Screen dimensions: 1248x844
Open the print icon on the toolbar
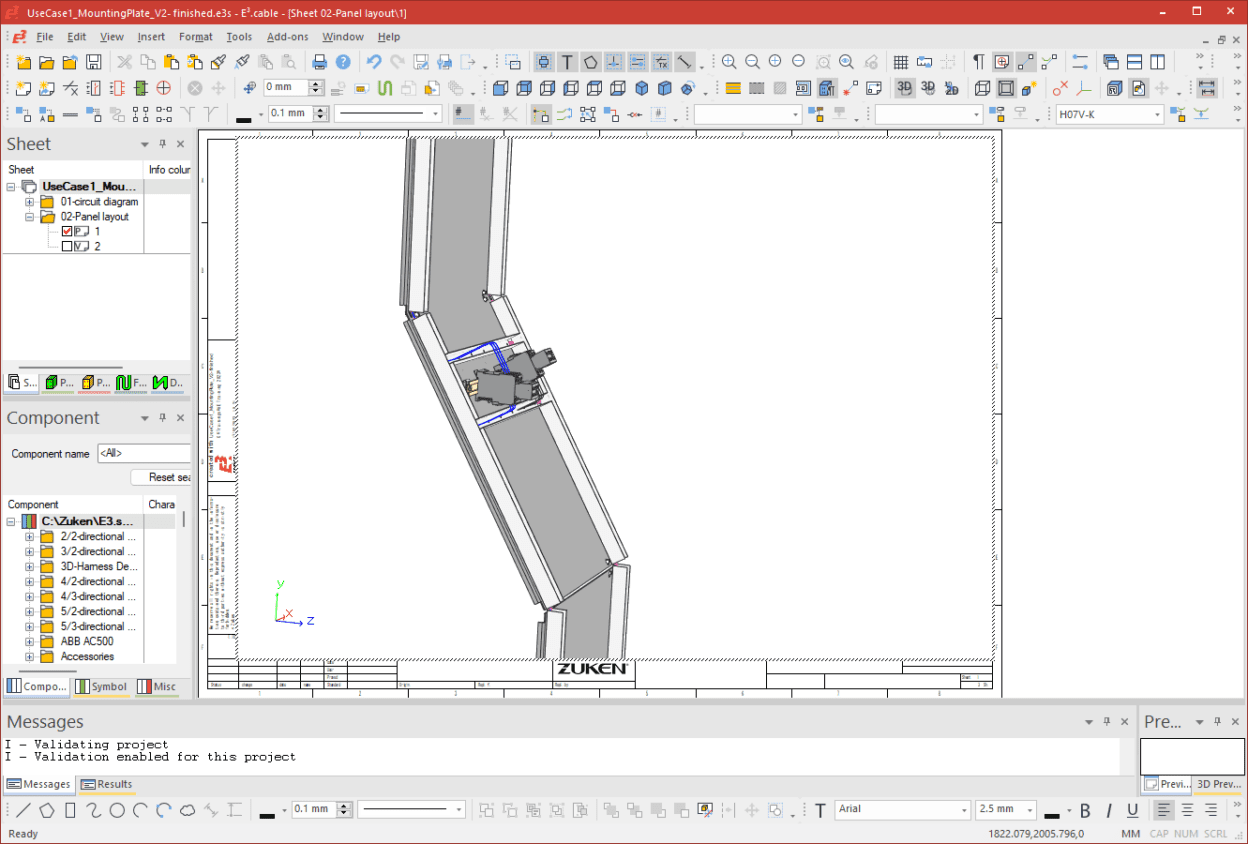(319, 61)
